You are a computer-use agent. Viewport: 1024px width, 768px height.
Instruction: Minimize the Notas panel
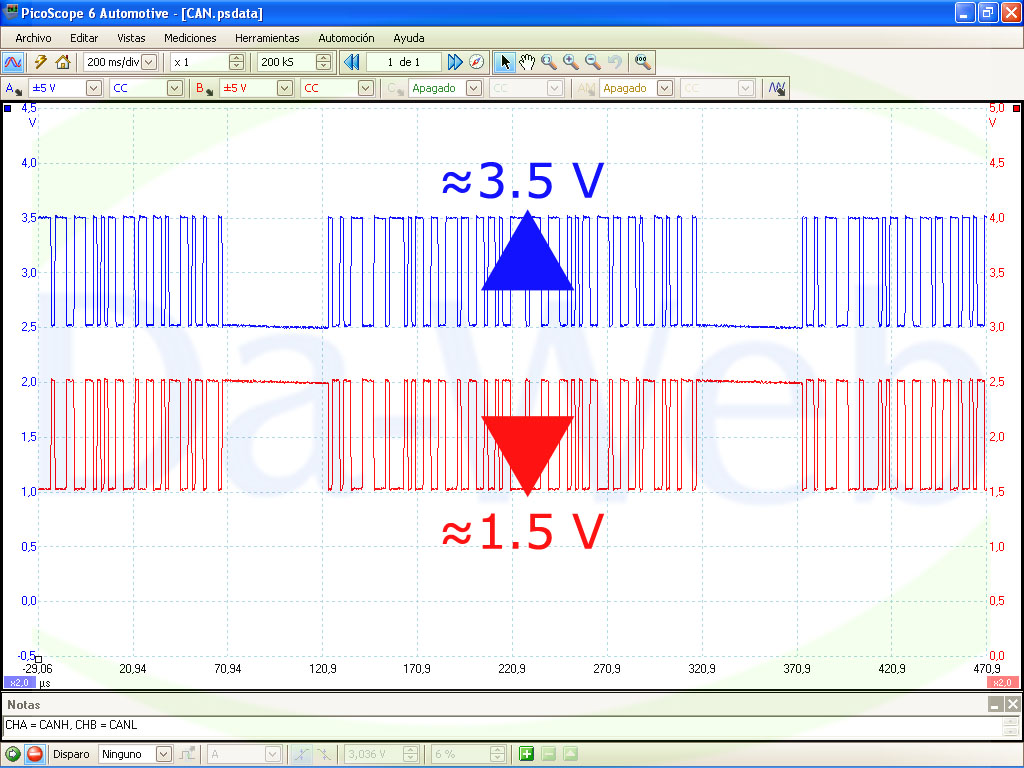(995, 704)
